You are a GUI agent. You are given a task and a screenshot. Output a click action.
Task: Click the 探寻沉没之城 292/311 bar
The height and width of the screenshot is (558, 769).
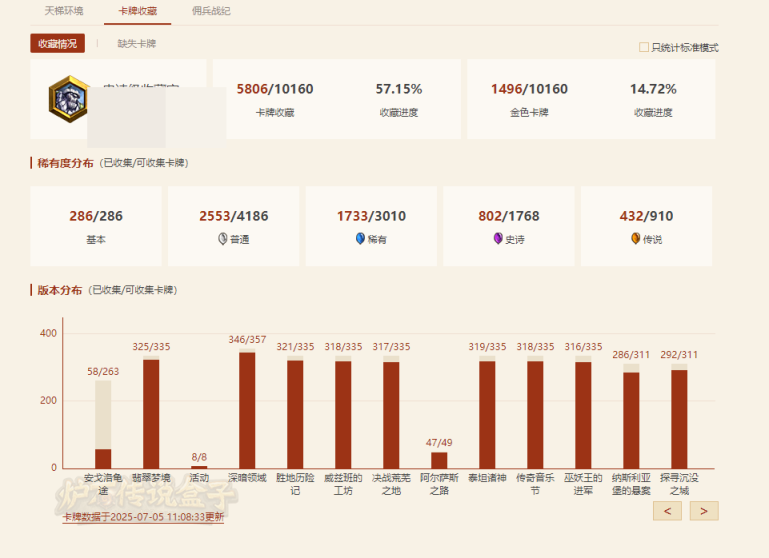point(679,418)
